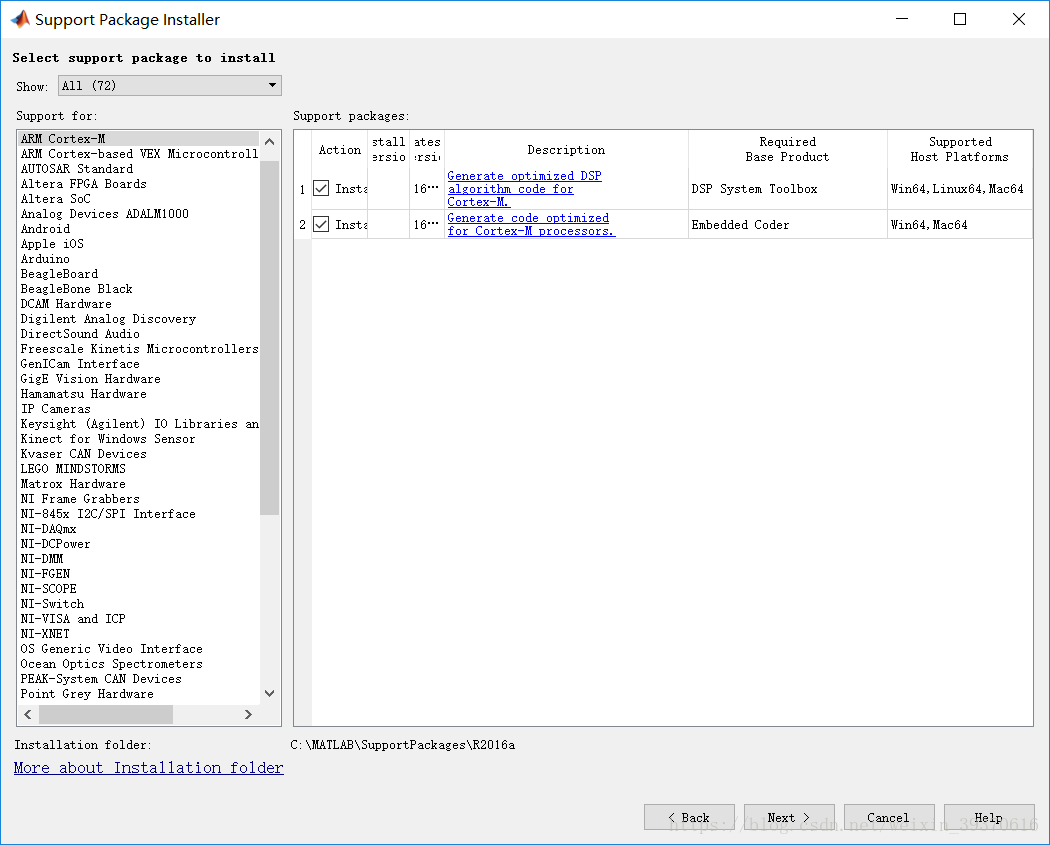1050x845 pixels.
Task: Select Android in support list
Action: coord(139,229)
